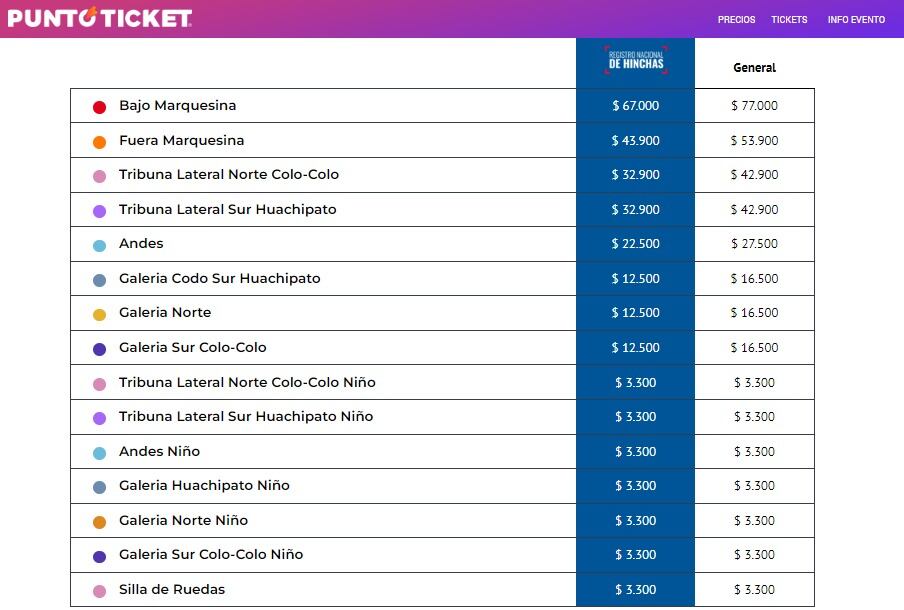The height and width of the screenshot is (610, 904).
Task: Click the $ 53.900 general price
Action: (755, 140)
